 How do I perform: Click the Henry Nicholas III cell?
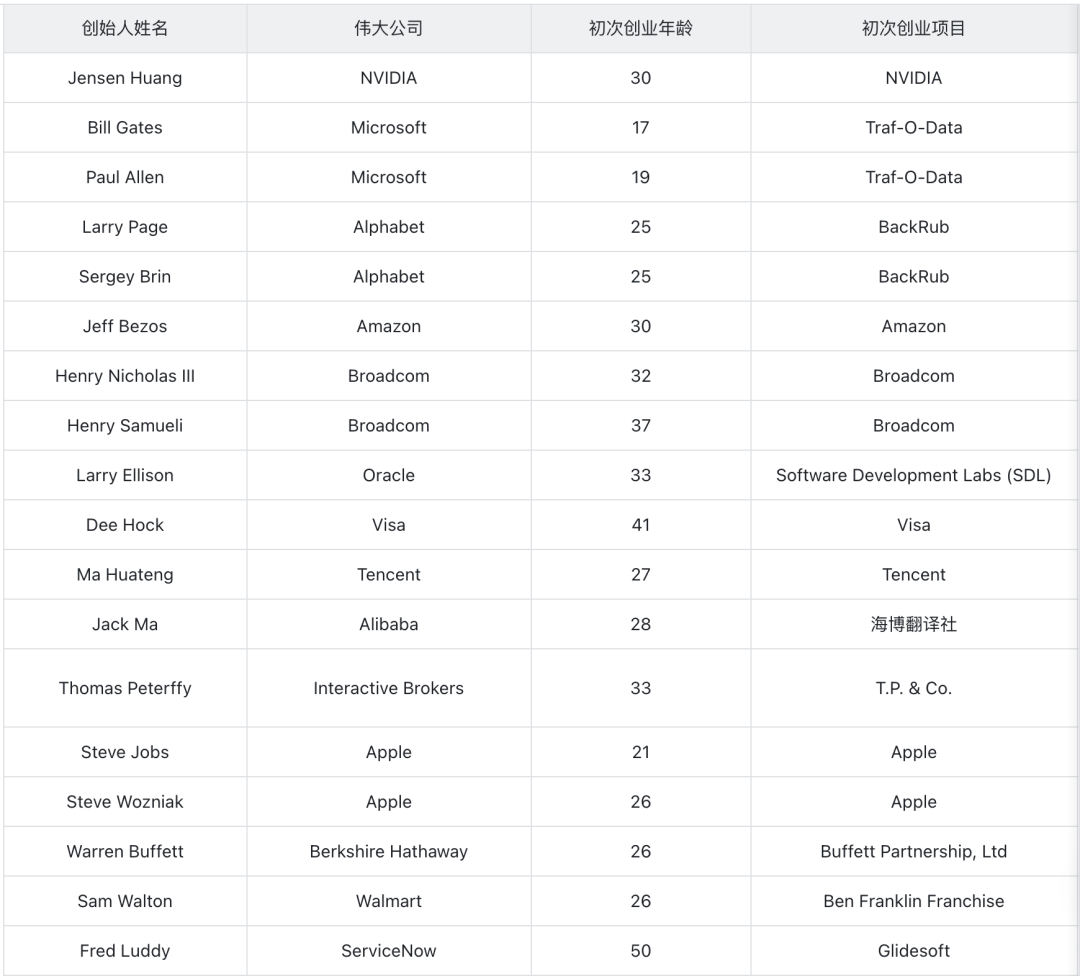pos(125,375)
